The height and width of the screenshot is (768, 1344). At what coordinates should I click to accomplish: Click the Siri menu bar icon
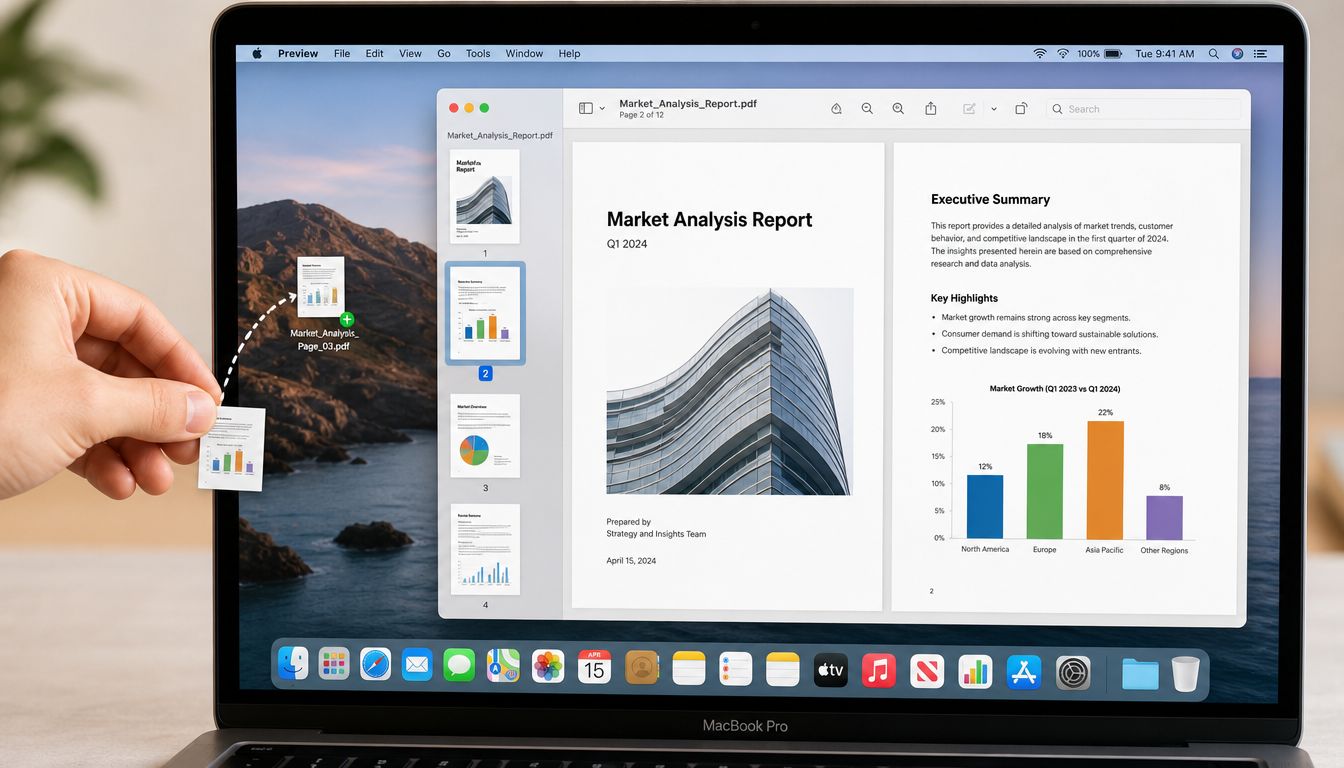(x=1238, y=54)
